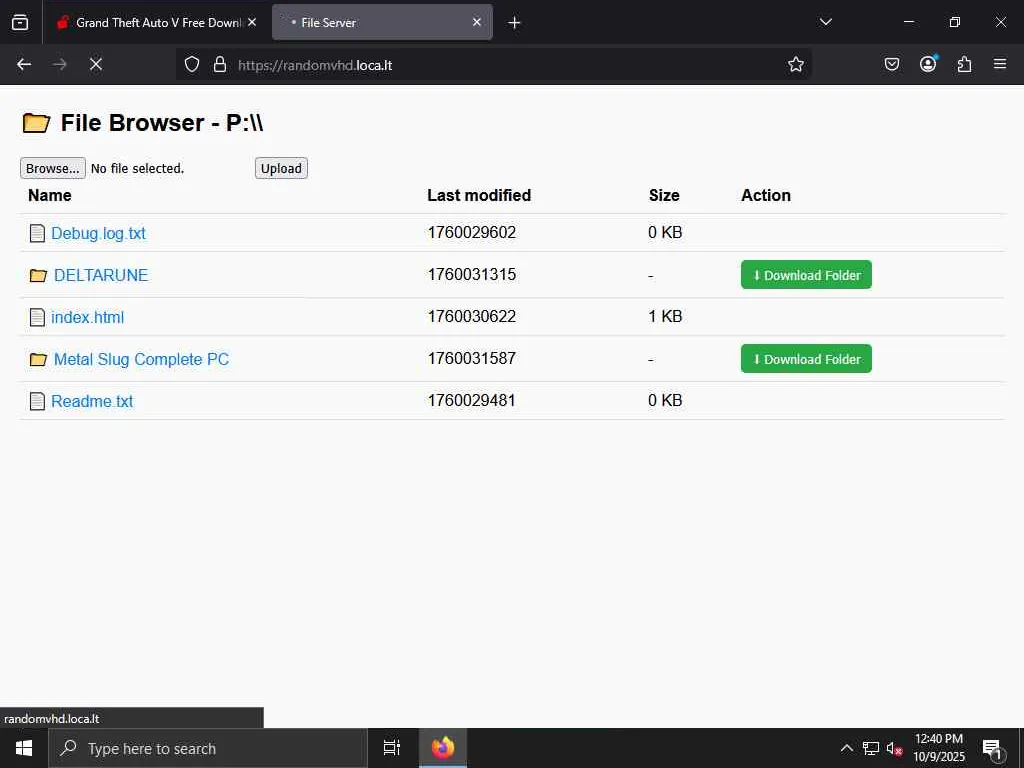Open the Firefox account icon

coord(928,63)
